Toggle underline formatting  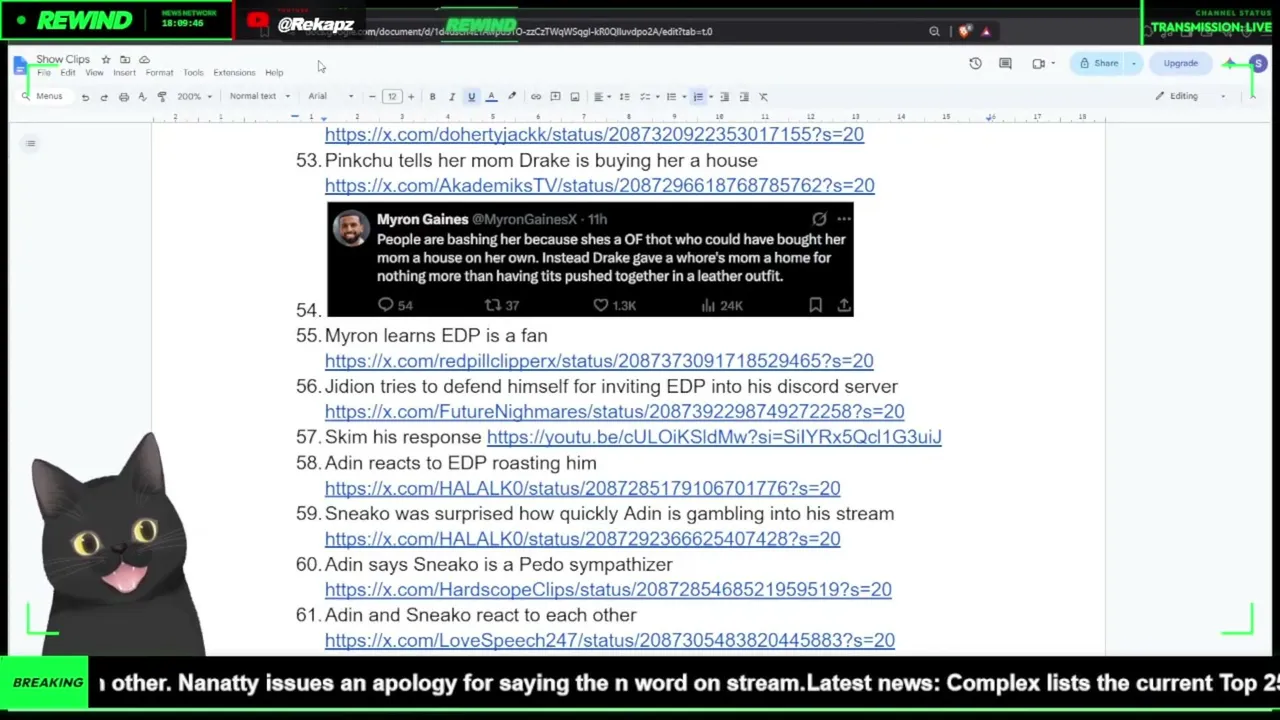(x=472, y=97)
